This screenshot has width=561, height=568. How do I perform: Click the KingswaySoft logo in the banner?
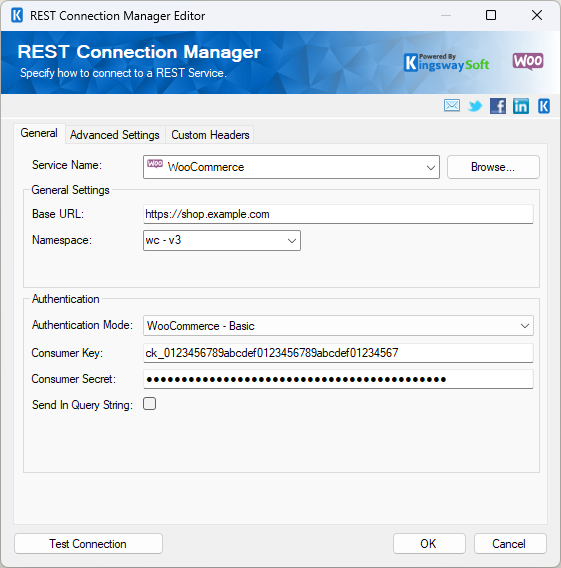tap(447, 63)
